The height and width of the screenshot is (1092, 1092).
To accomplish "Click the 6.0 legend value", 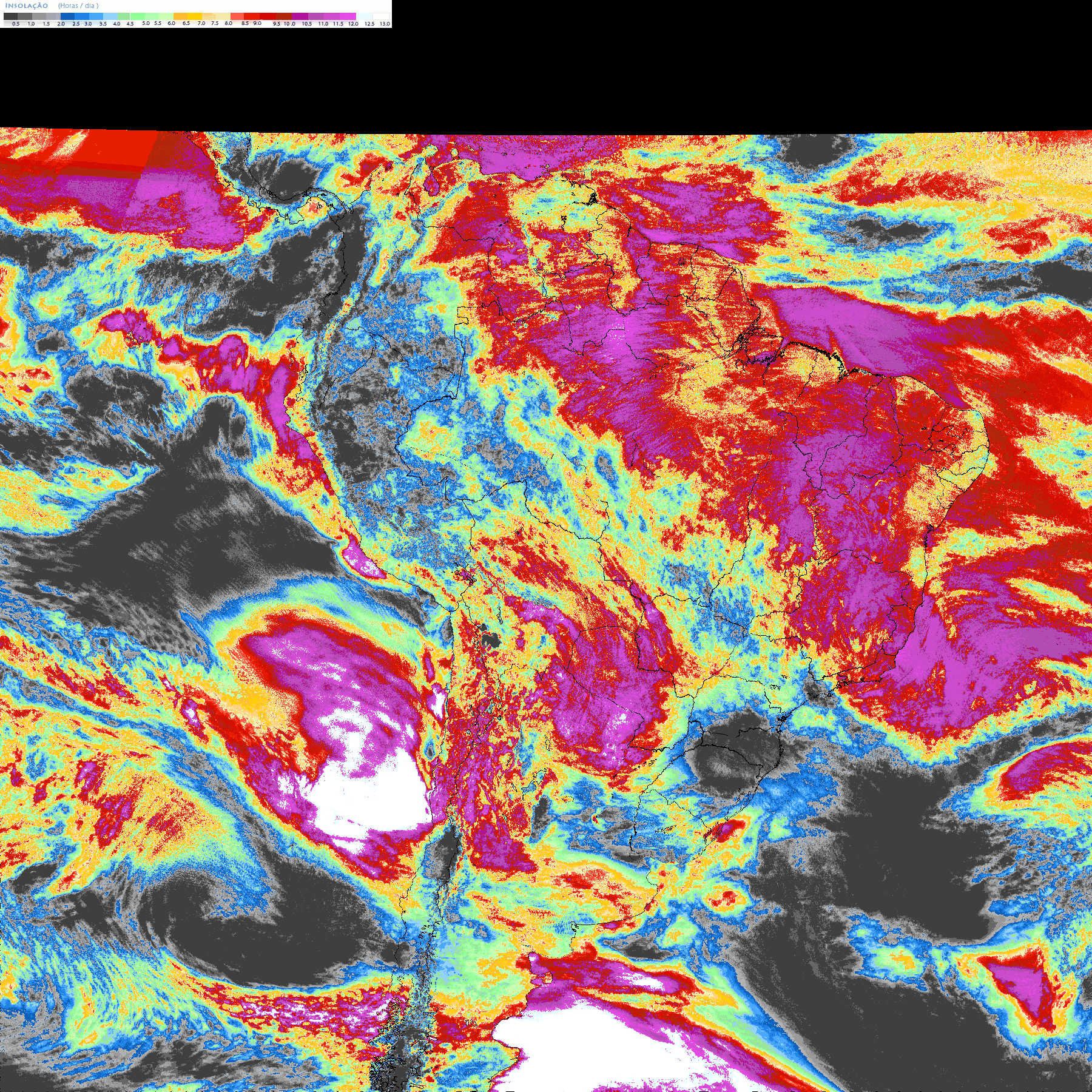I will [x=171, y=23].
